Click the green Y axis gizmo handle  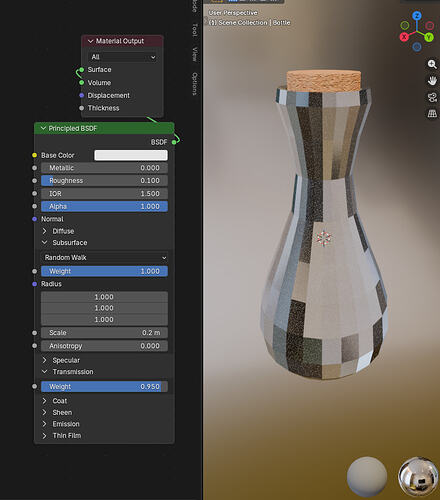pos(429,37)
